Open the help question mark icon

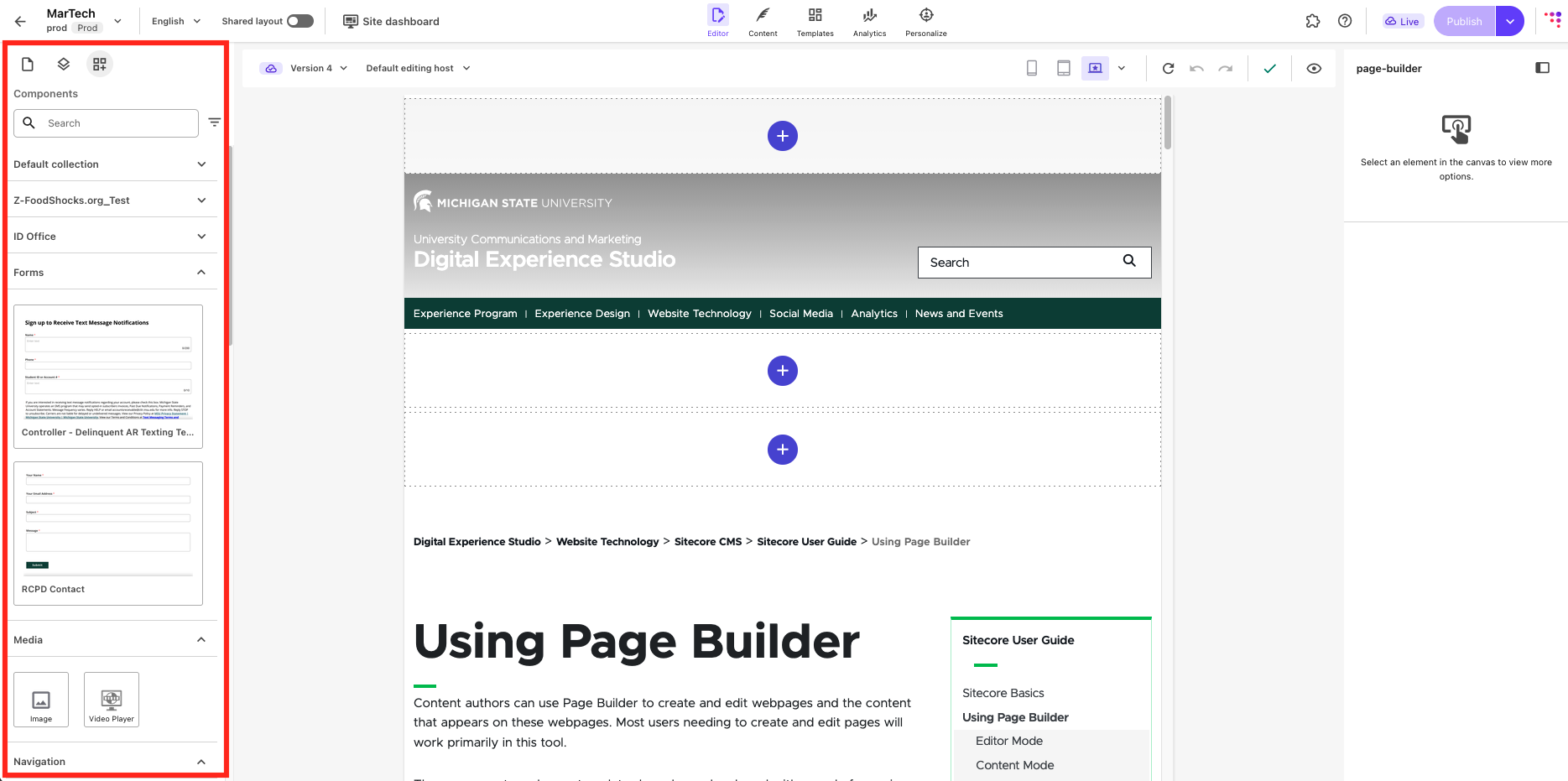tap(1345, 21)
